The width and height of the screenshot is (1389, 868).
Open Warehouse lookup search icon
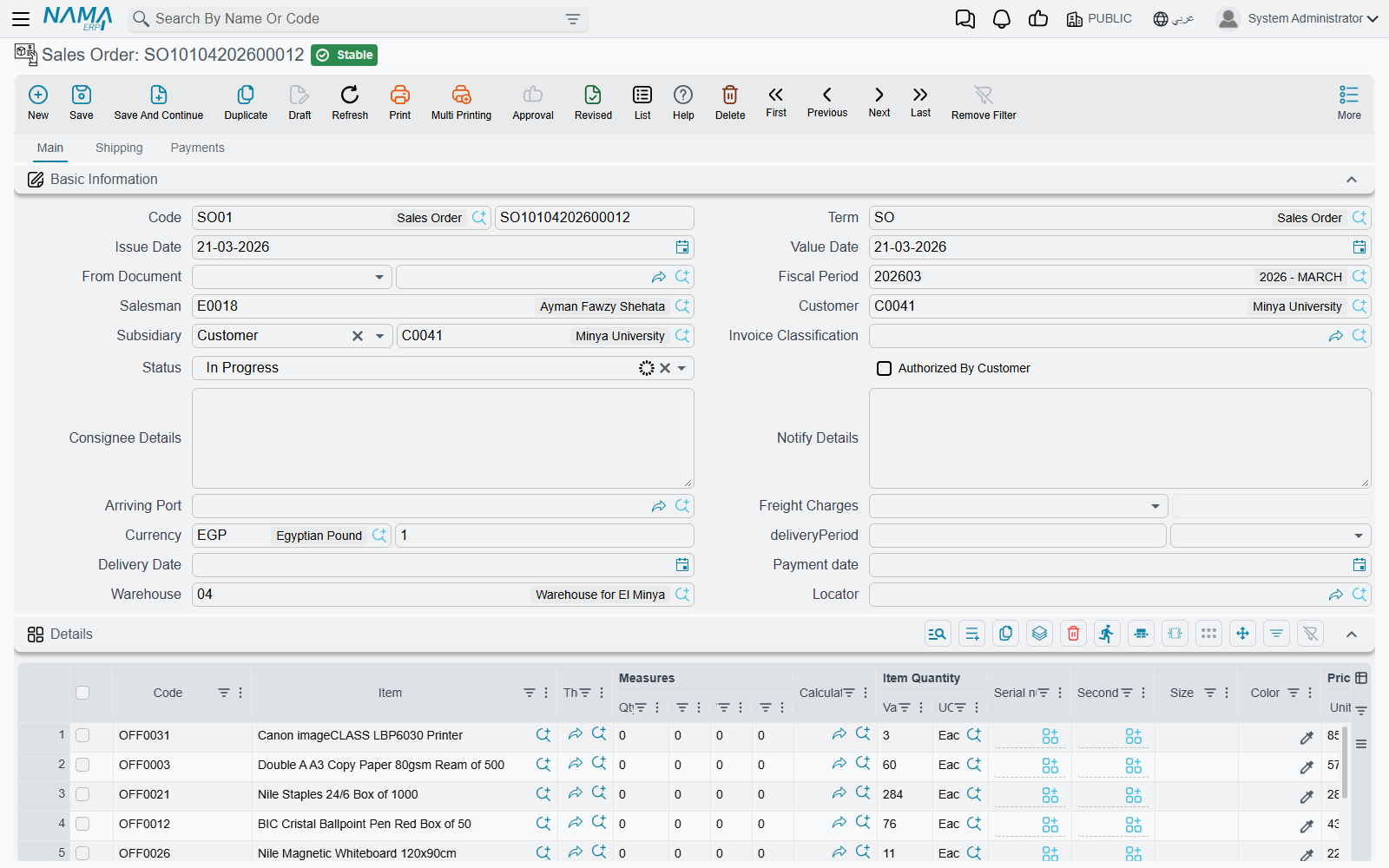click(x=682, y=595)
